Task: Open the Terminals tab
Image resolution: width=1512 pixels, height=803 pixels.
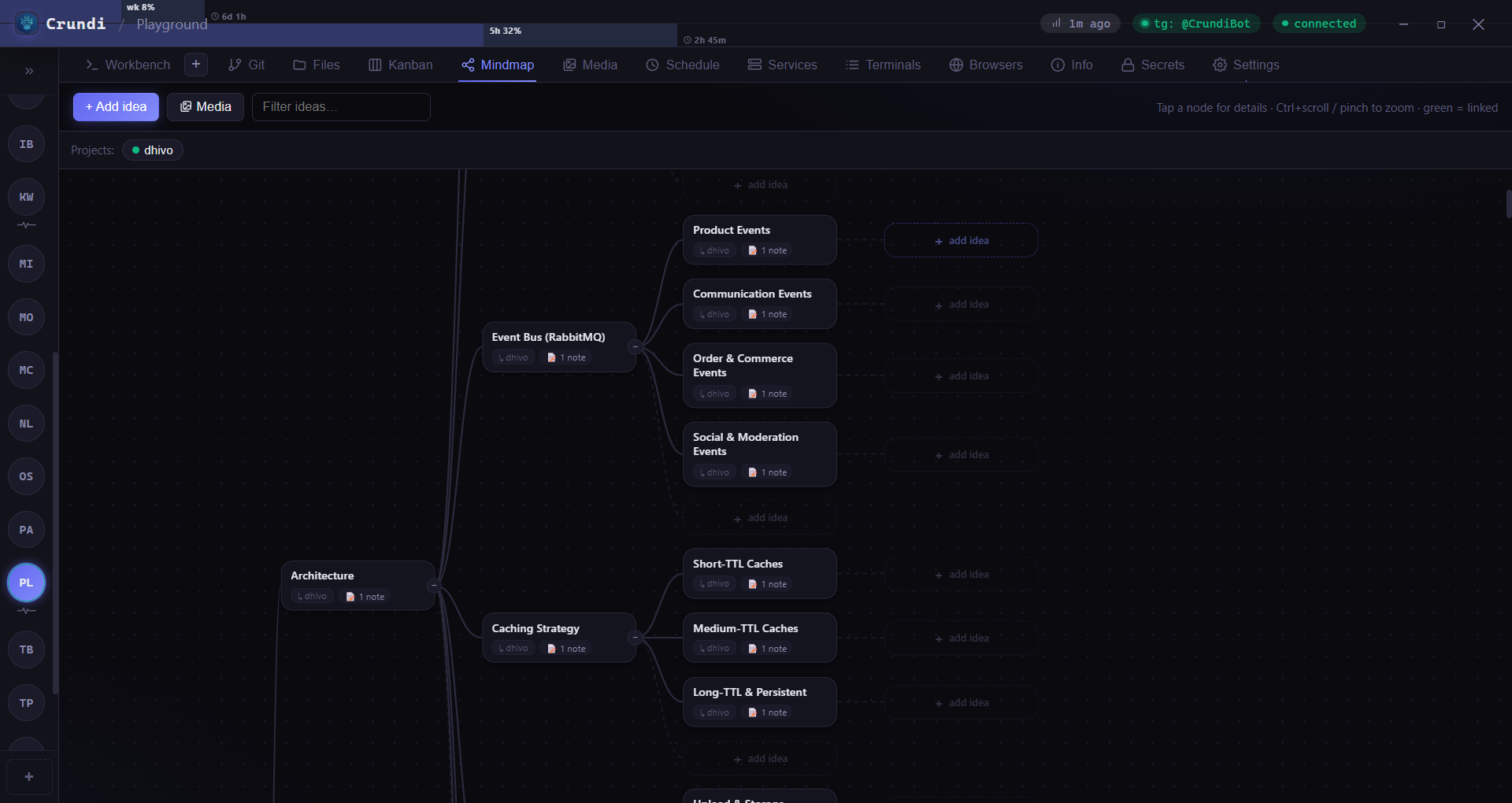Action: tap(883, 65)
